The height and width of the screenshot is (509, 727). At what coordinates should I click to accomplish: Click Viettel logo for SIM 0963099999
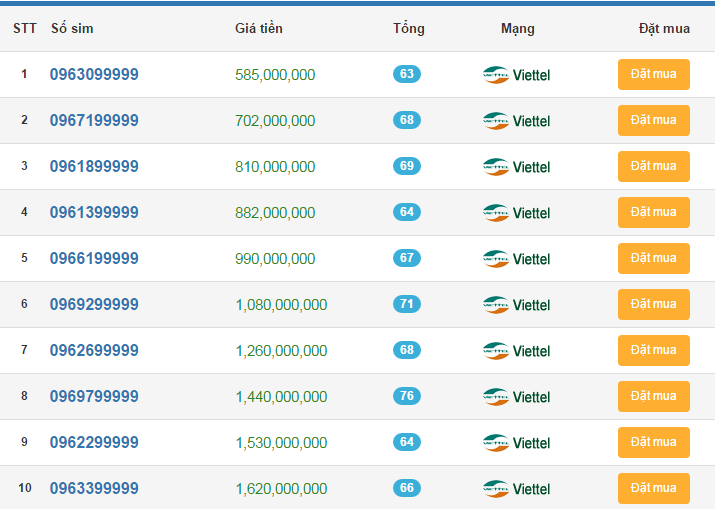click(516, 75)
